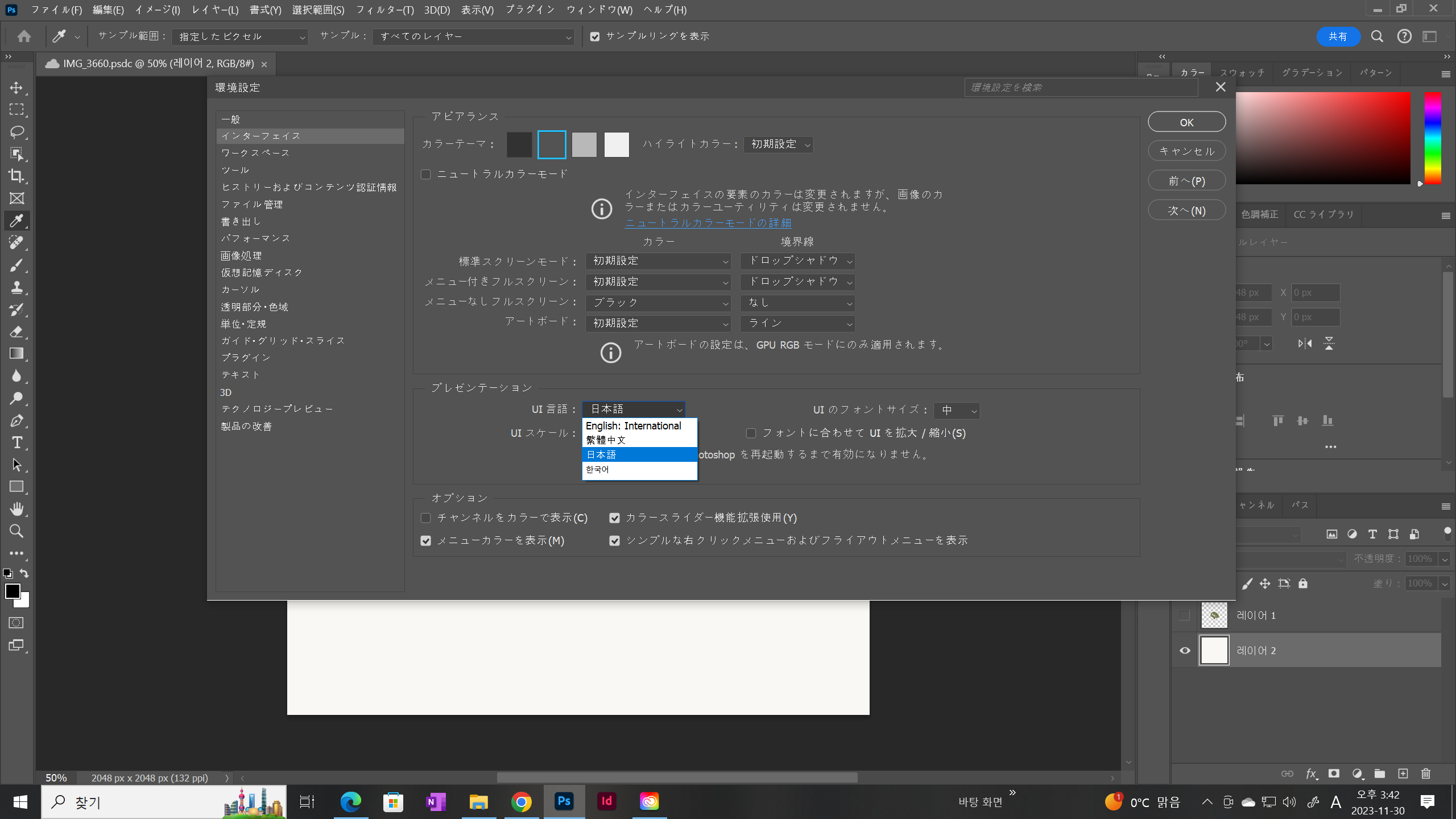Open the search magnifier icon top right
Screen dimensions: 1456x819
(x=1377, y=36)
